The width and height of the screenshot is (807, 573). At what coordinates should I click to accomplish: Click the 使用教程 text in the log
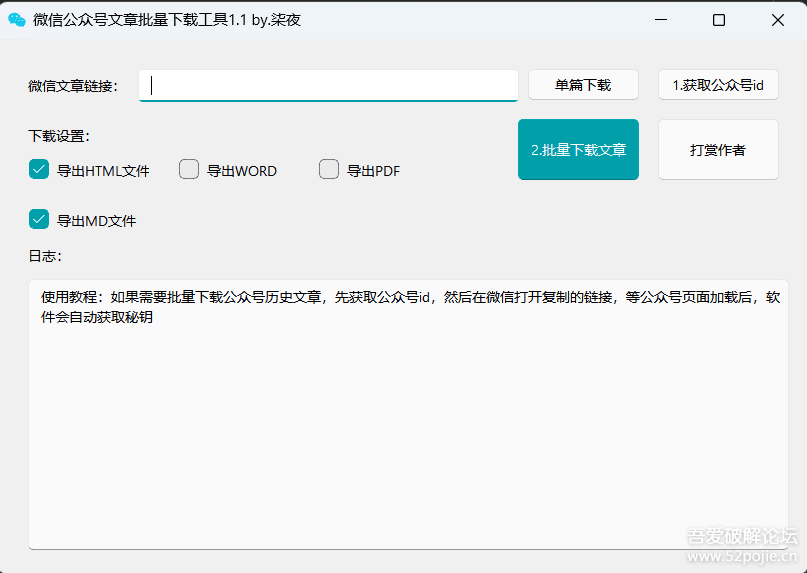72,297
